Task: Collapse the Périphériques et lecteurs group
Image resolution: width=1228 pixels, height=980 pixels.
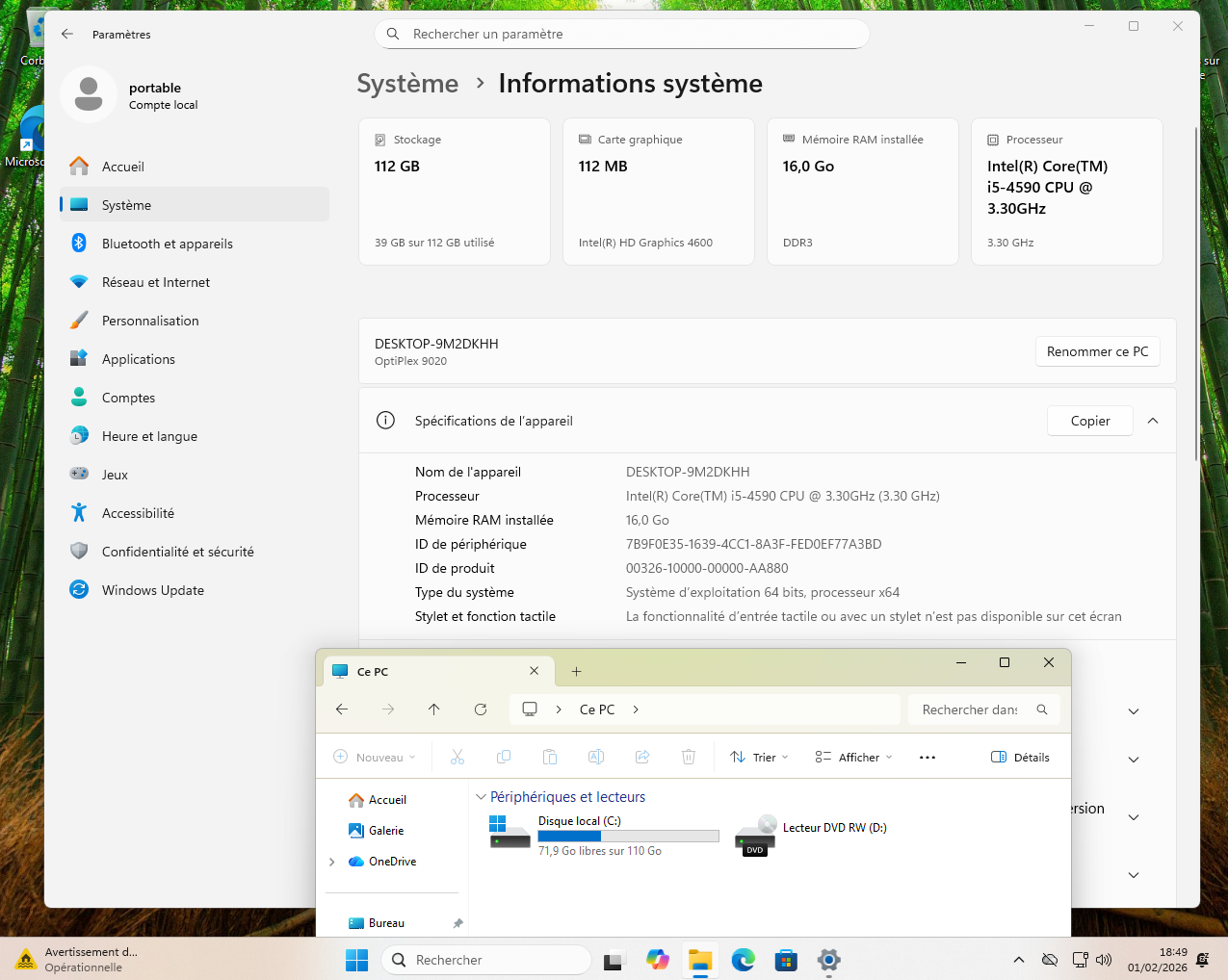Action: [482, 797]
